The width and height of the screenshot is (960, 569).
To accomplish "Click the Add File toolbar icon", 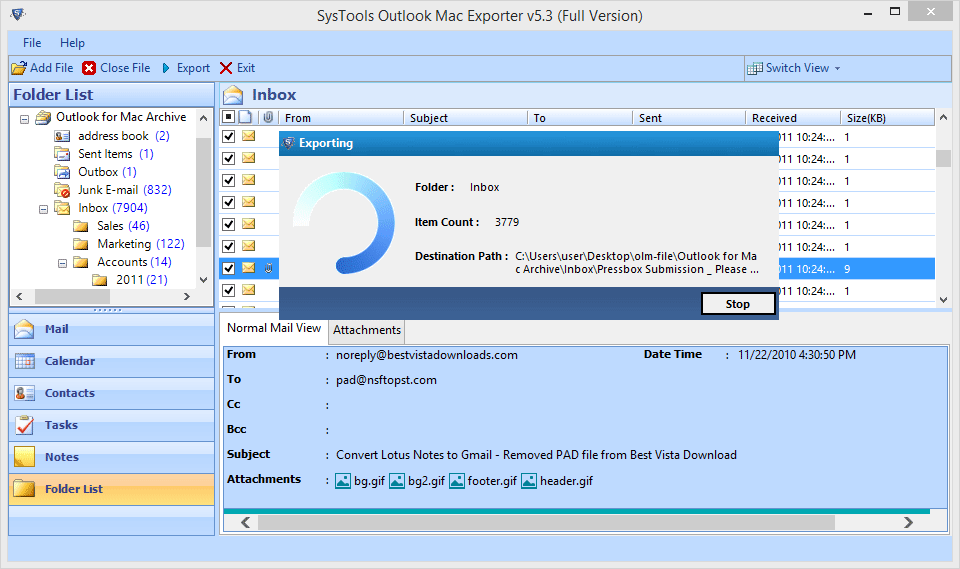I will [x=19, y=68].
